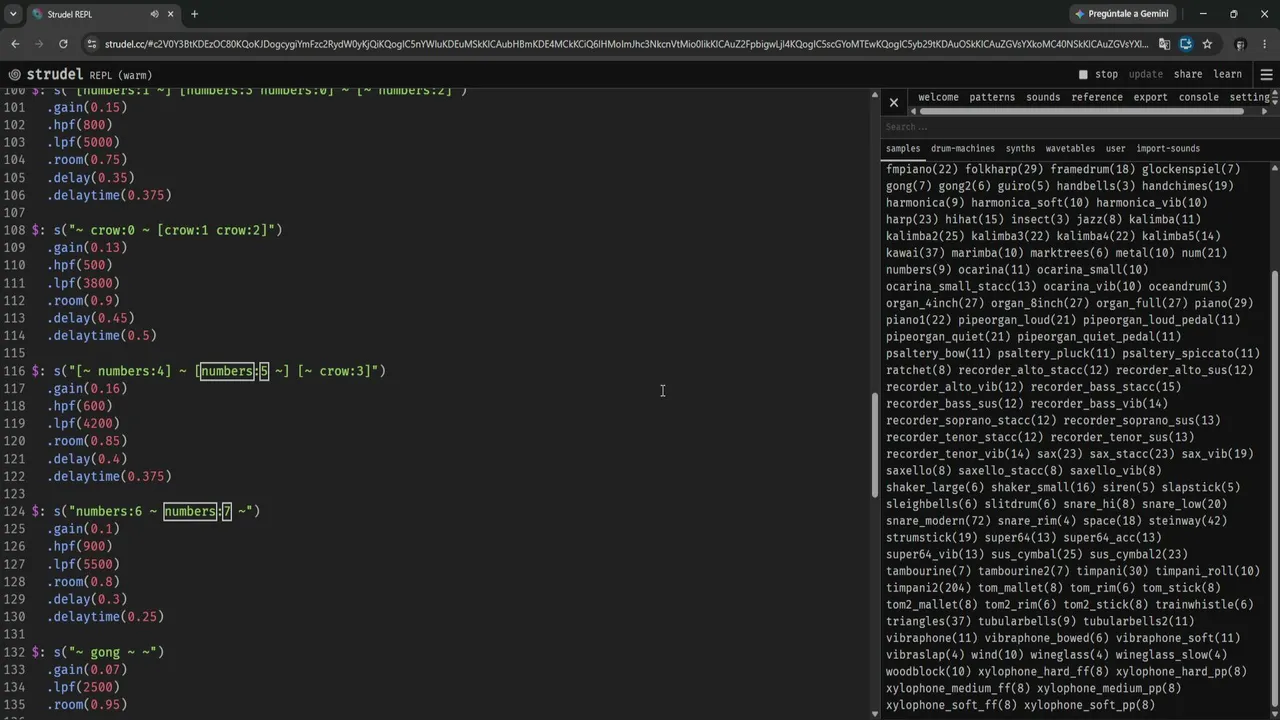Open the learn link
Image resolution: width=1280 pixels, height=720 pixels.
(x=1227, y=74)
